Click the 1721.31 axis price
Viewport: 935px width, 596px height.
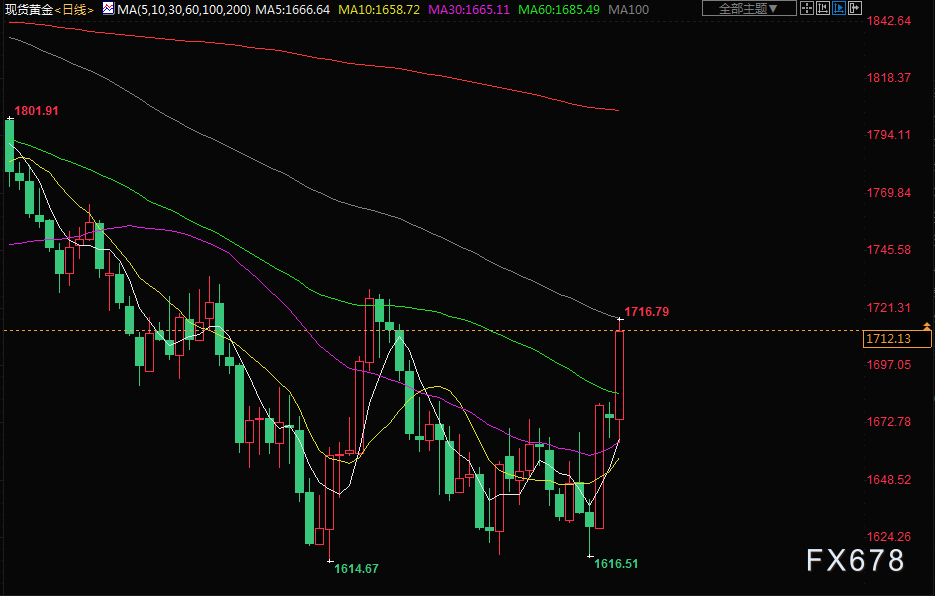click(888, 308)
